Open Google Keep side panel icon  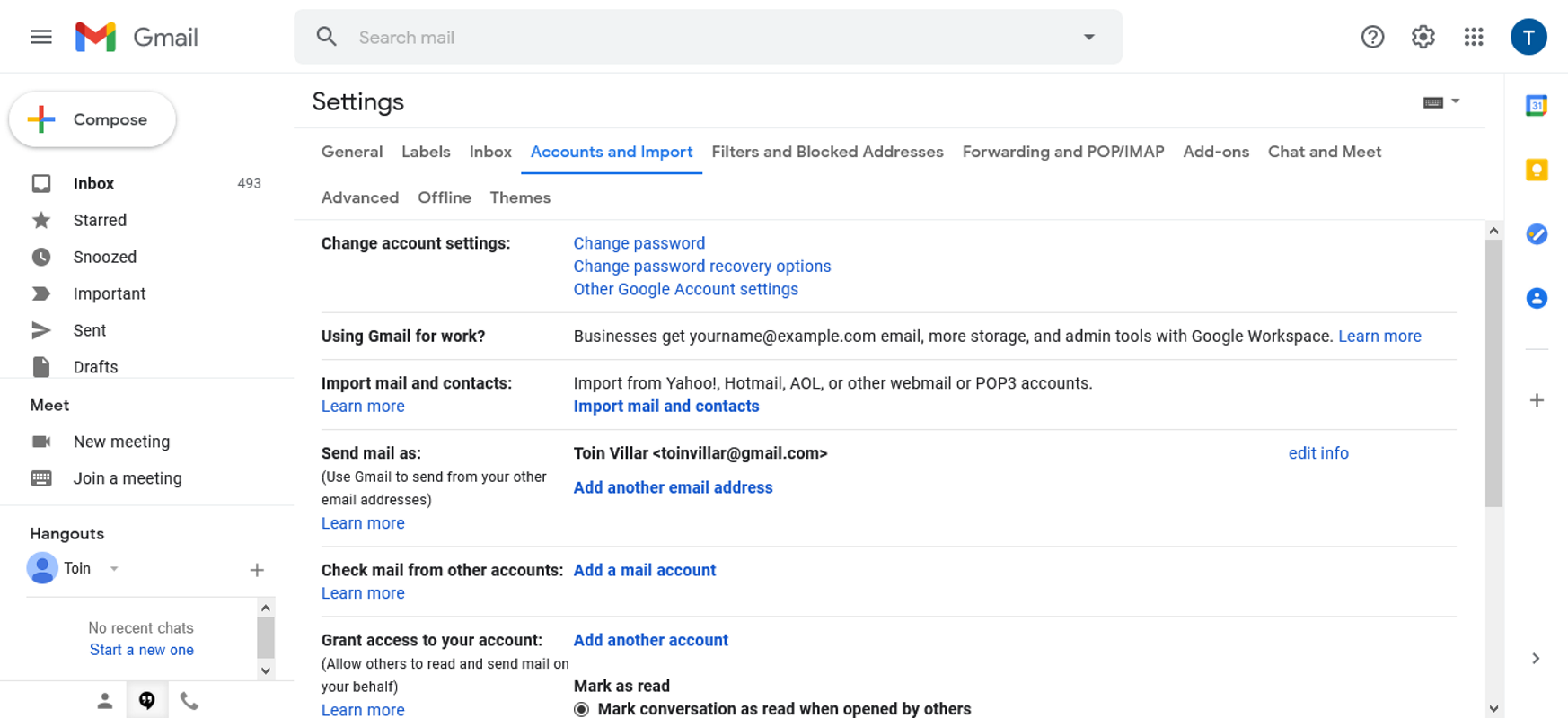click(x=1537, y=170)
